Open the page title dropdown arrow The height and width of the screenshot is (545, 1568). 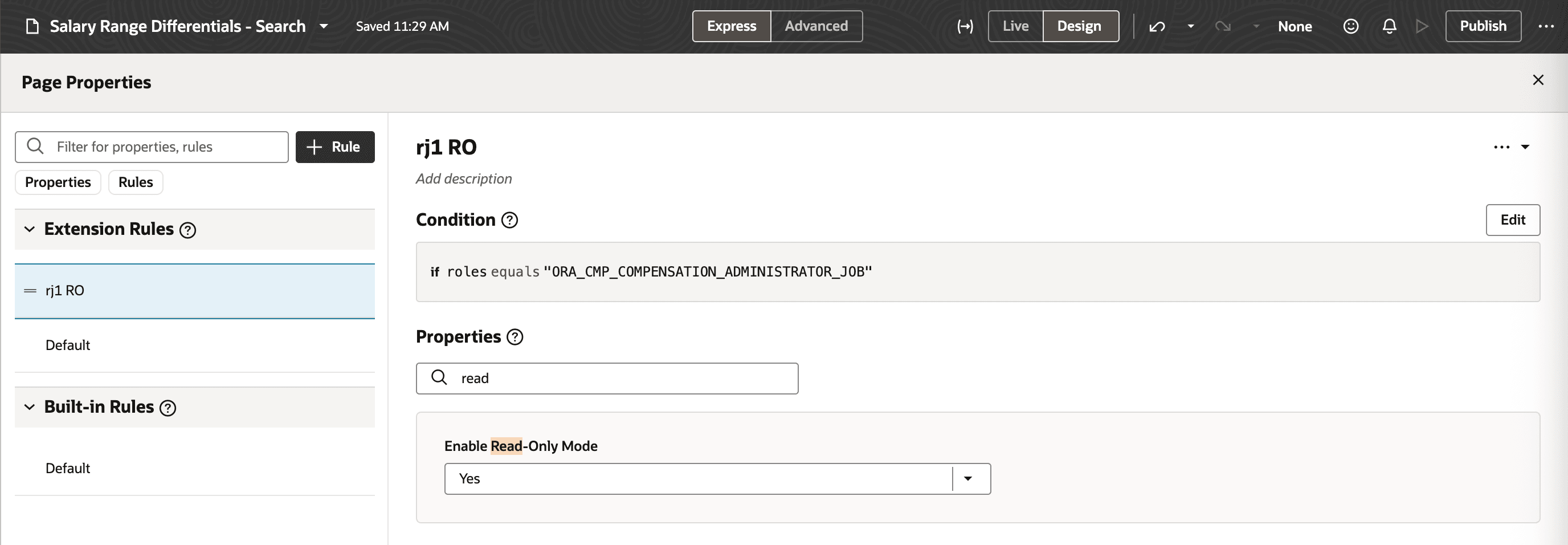[x=324, y=26]
